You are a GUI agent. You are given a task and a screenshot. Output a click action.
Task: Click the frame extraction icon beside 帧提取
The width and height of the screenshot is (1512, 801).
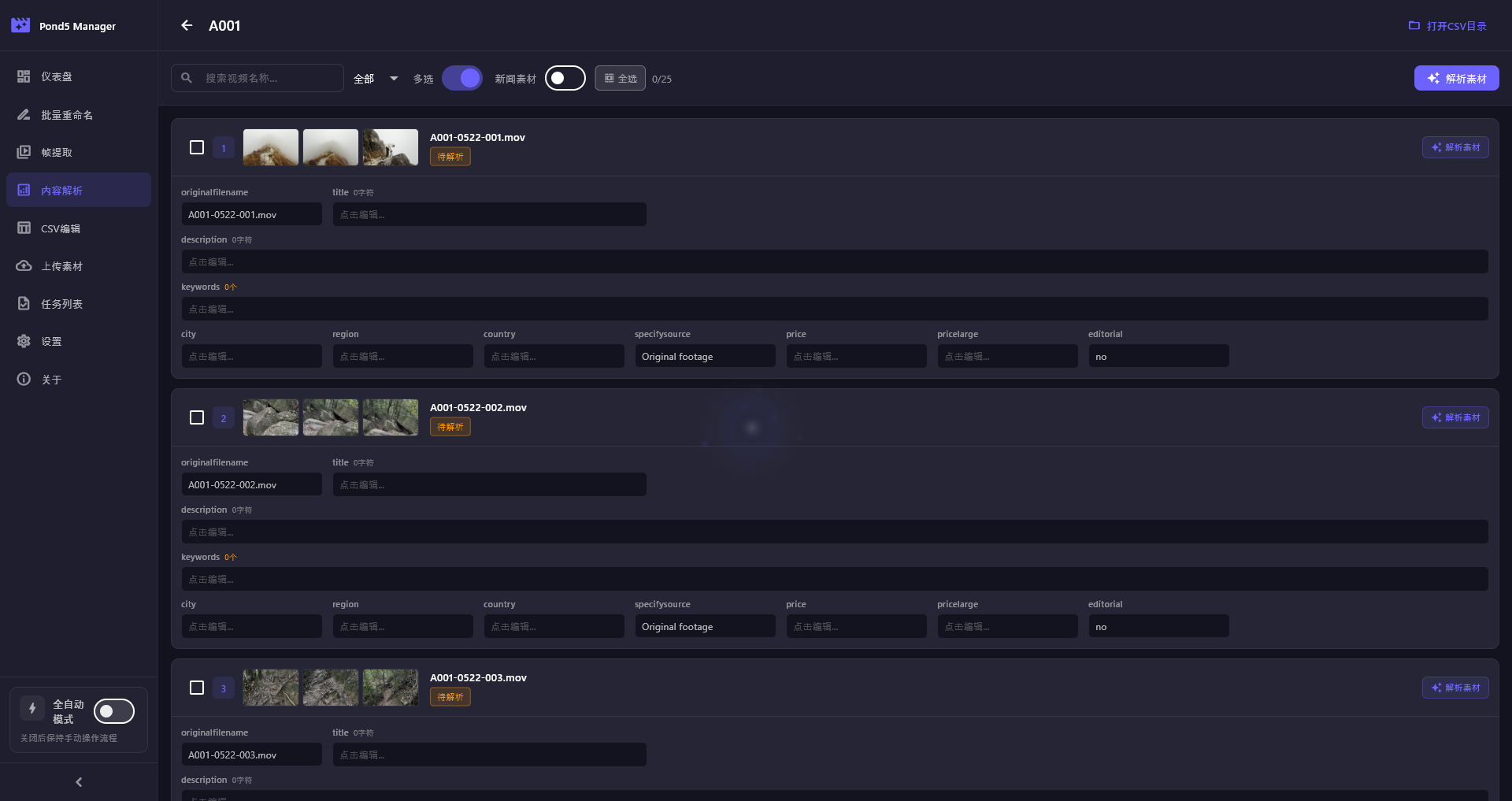[x=24, y=152]
